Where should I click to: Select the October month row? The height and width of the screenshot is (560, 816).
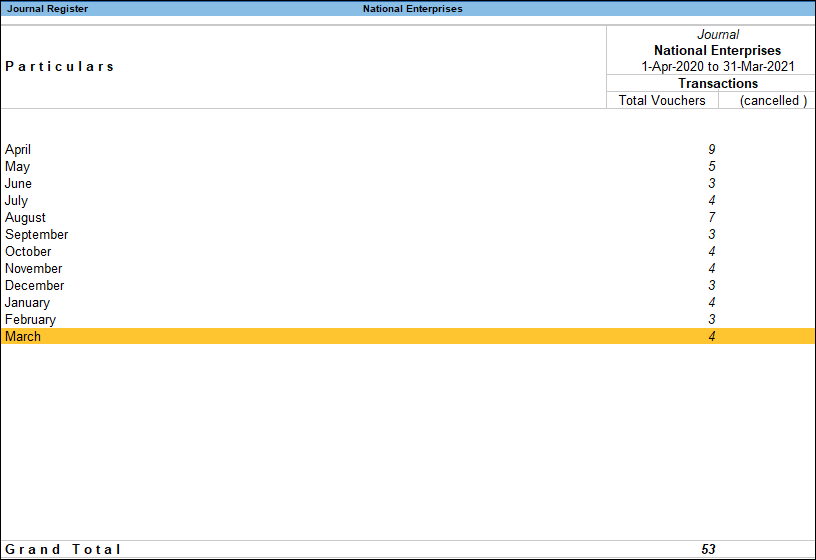coord(407,251)
